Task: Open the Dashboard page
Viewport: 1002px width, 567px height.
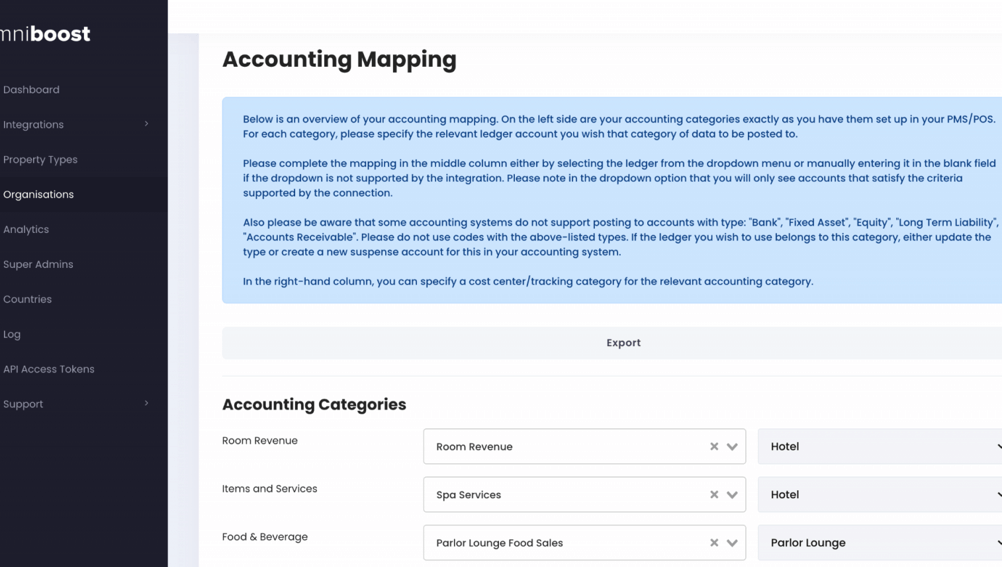Action: pyautogui.click(x=31, y=90)
